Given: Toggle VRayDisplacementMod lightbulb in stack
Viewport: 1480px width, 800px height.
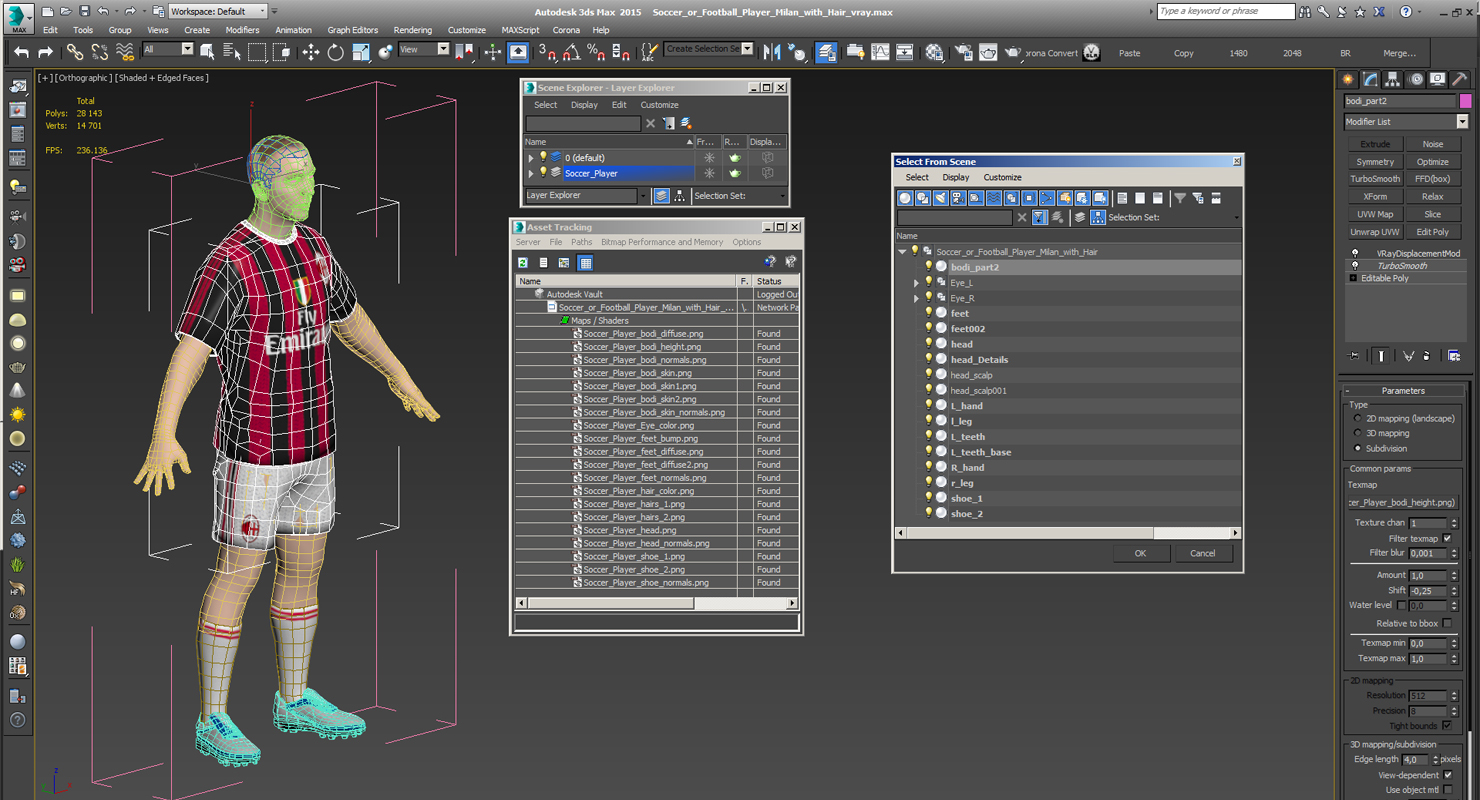Looking at the screenshot, I should coord(1355,253).
